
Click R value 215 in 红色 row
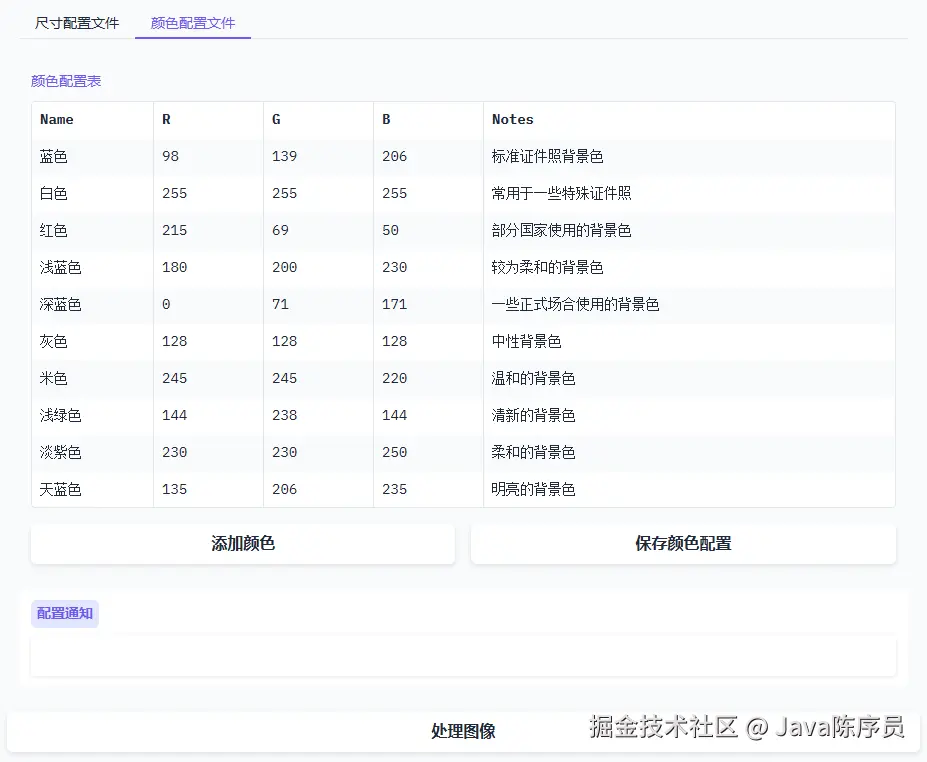208,231
